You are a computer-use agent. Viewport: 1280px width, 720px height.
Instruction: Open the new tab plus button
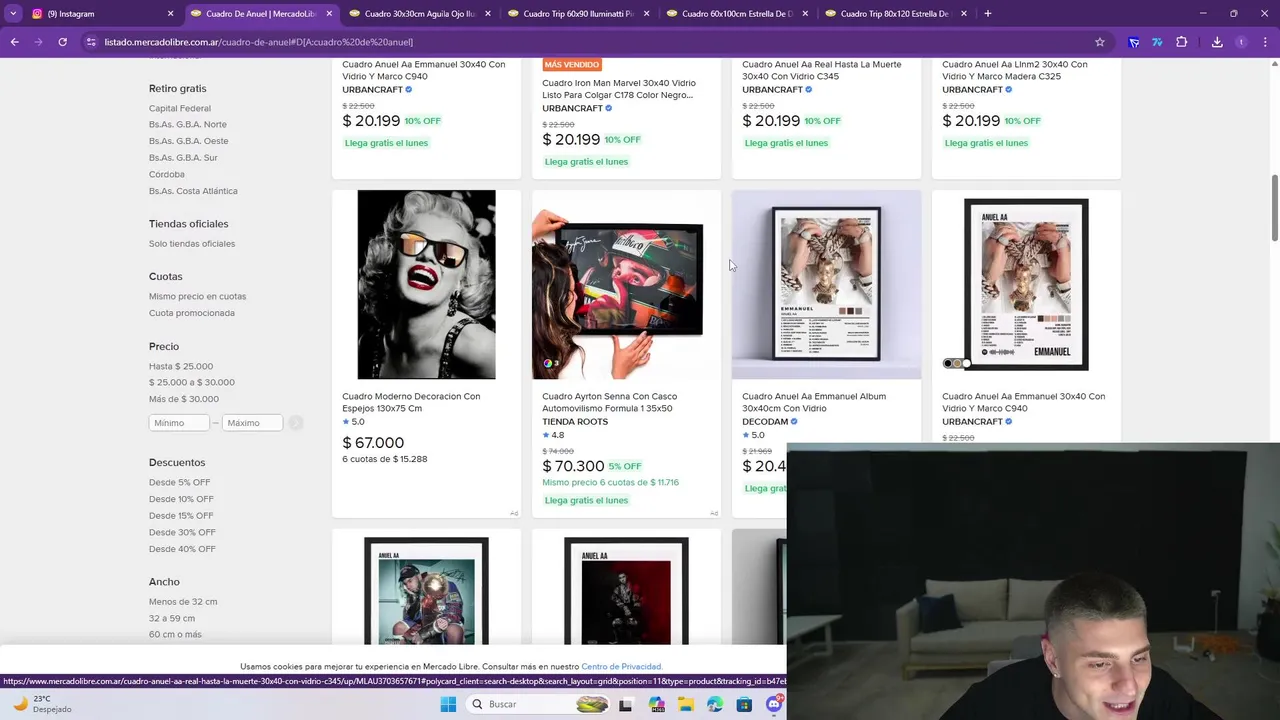tap(987, 14)
